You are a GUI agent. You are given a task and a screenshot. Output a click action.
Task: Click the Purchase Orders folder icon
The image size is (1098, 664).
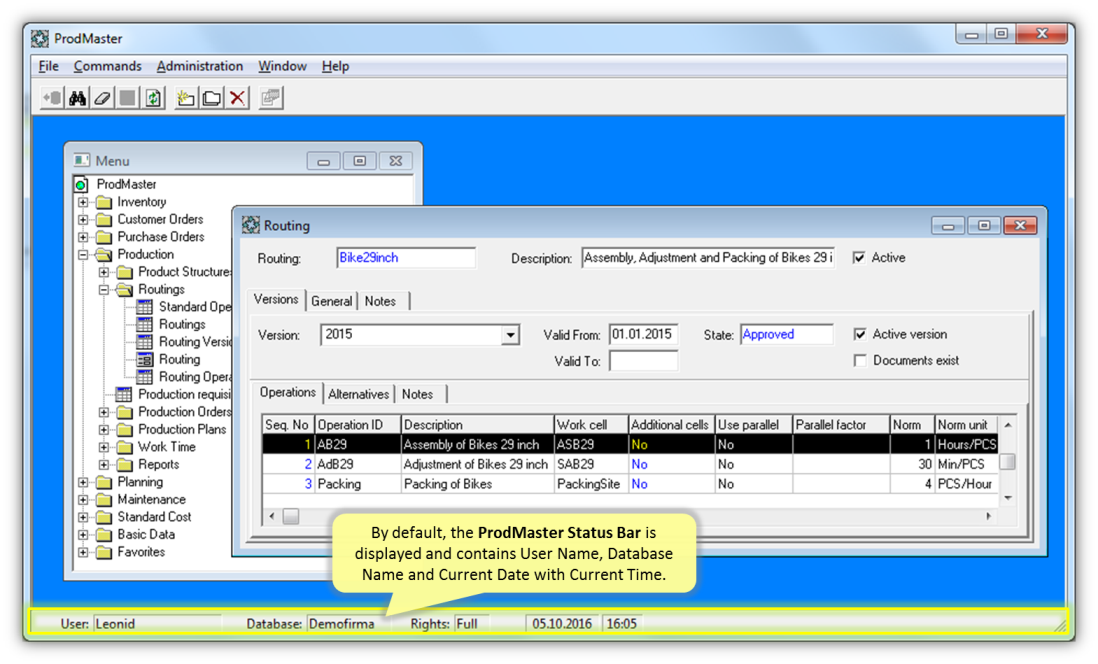[104, 237]
